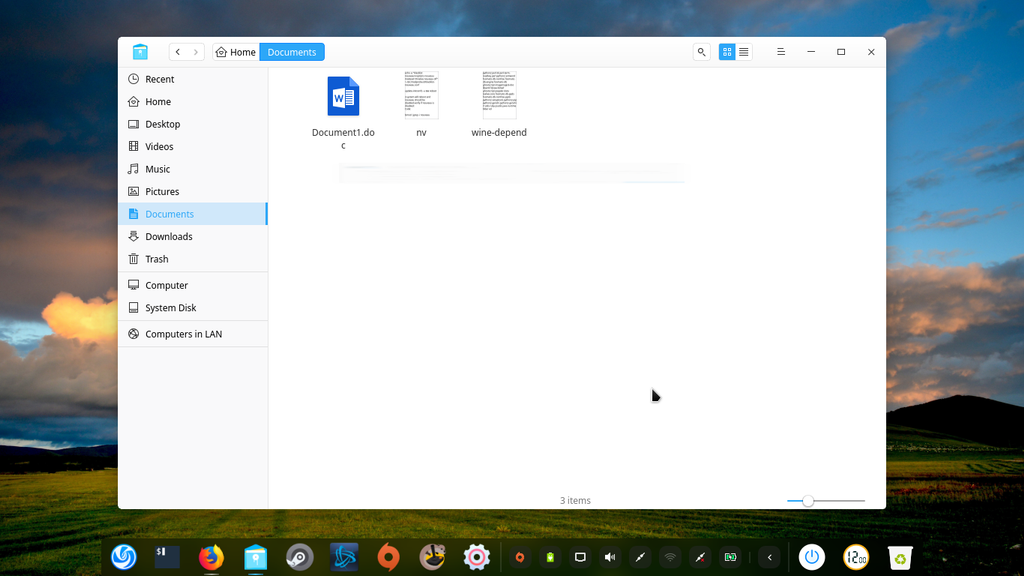Close the file manager window
1024x576 pixels.
871,52
